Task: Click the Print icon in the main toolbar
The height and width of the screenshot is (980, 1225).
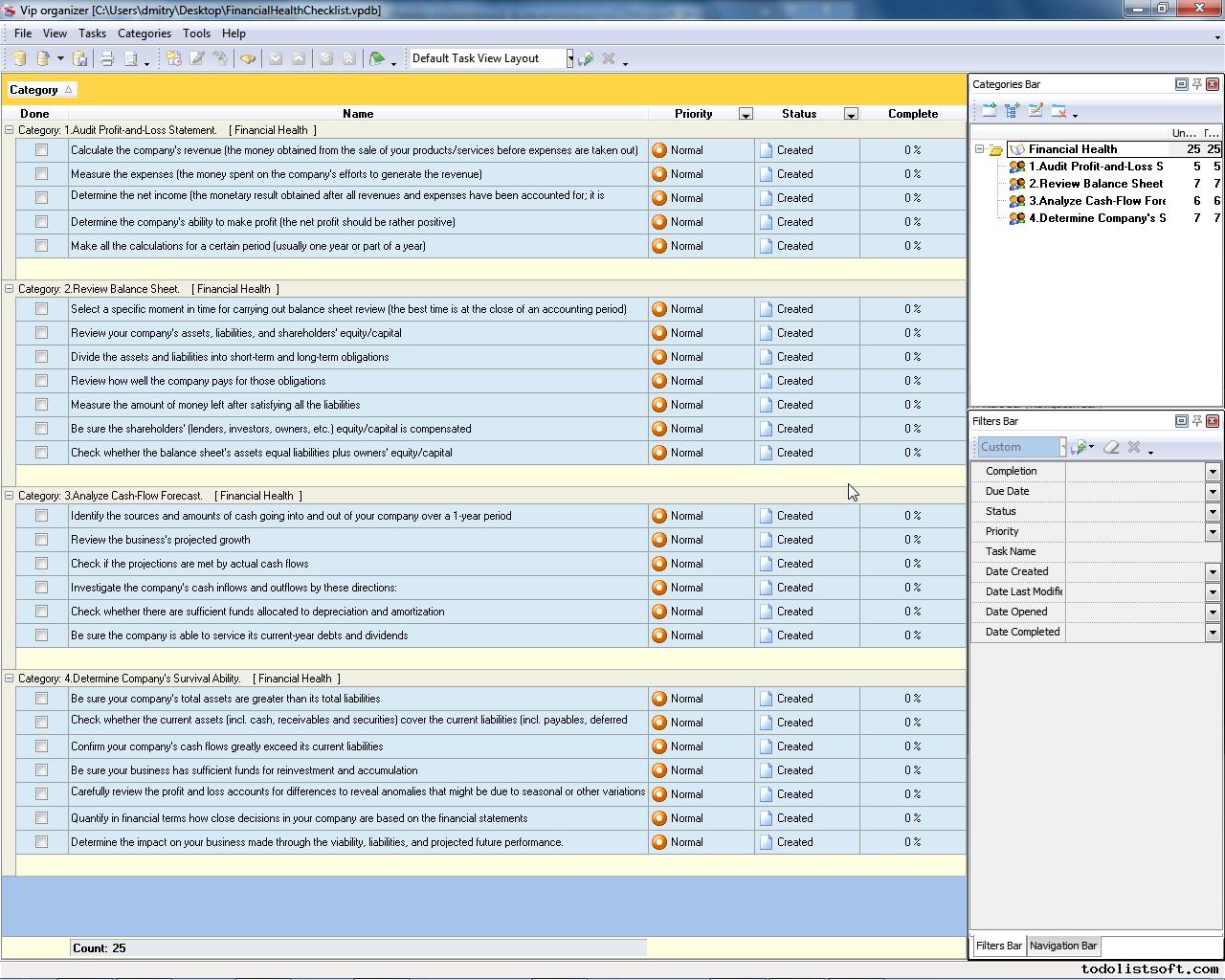Action: 107,59
